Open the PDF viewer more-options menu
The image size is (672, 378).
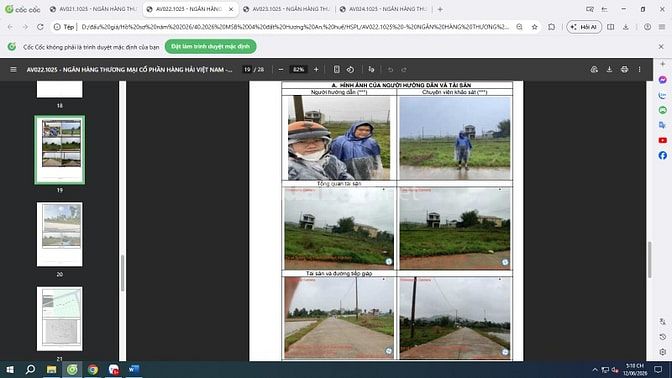tap(639, 69)
